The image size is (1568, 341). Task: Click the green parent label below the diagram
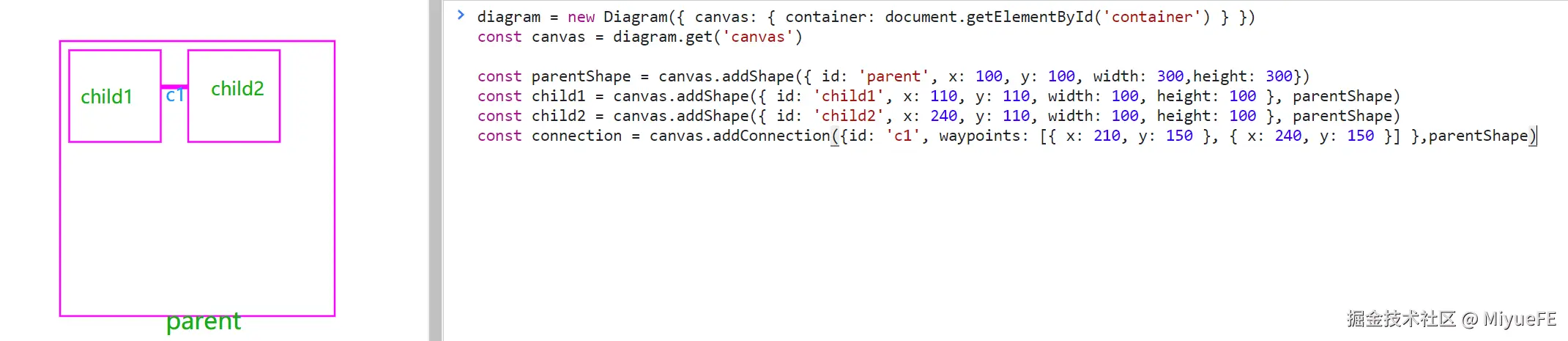[x=204, y=322]
